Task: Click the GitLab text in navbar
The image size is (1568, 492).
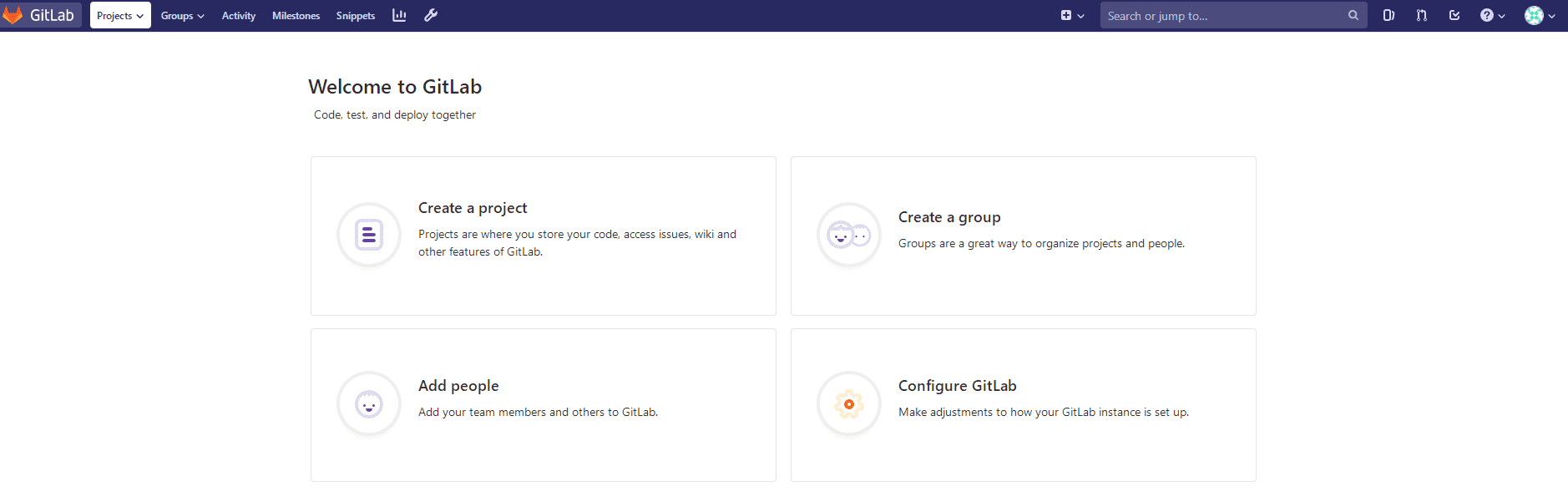Action: 52,15
